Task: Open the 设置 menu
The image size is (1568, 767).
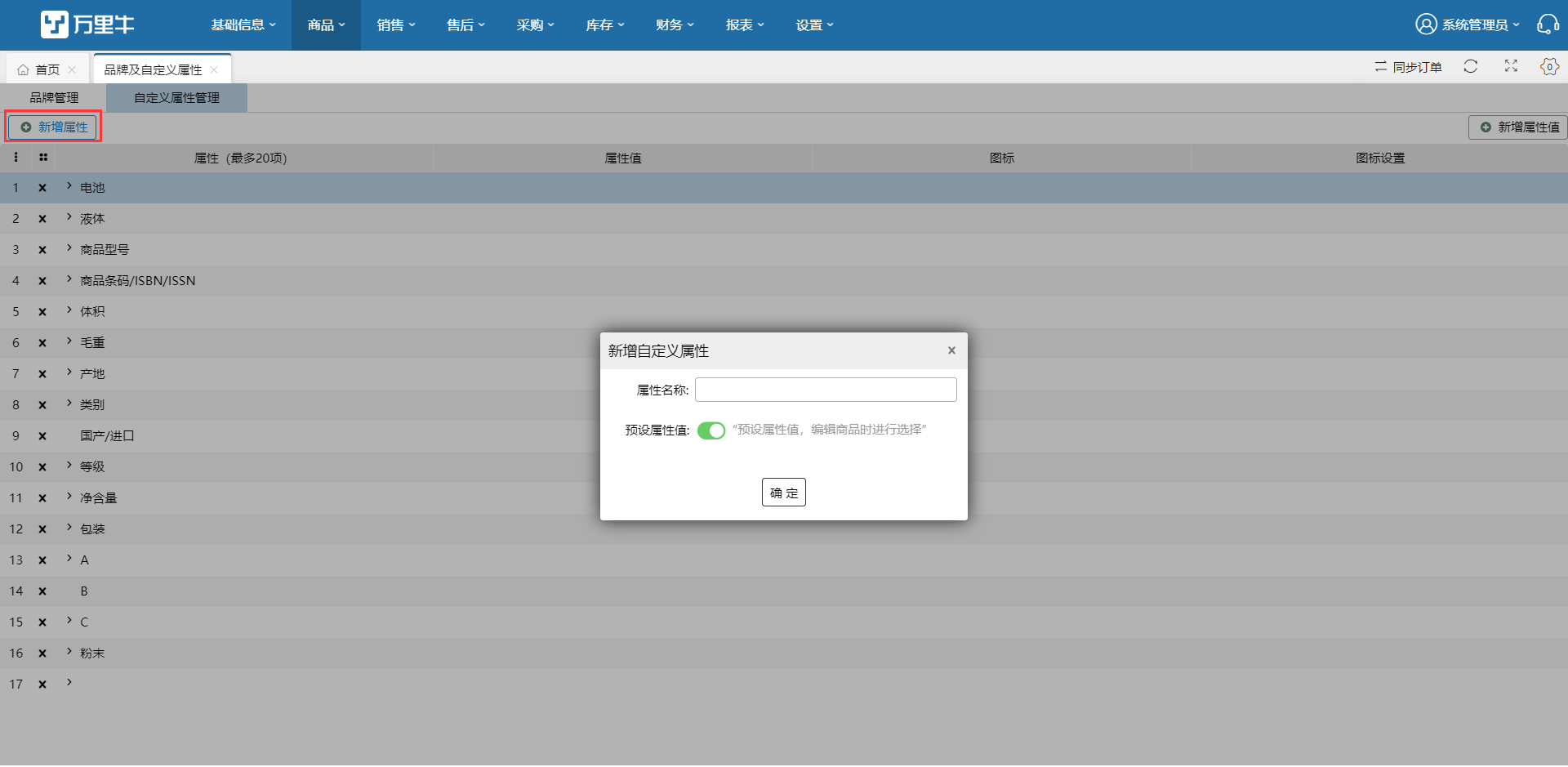Action: (815, 25)
